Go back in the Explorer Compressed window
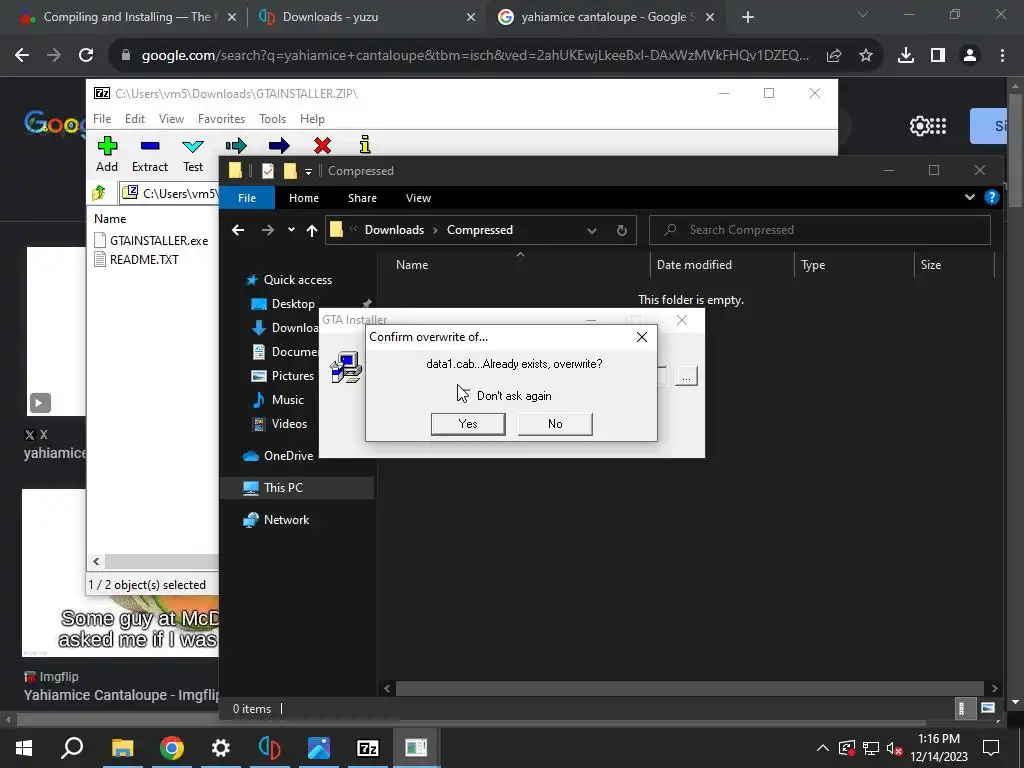 click(x=238, y=230)
